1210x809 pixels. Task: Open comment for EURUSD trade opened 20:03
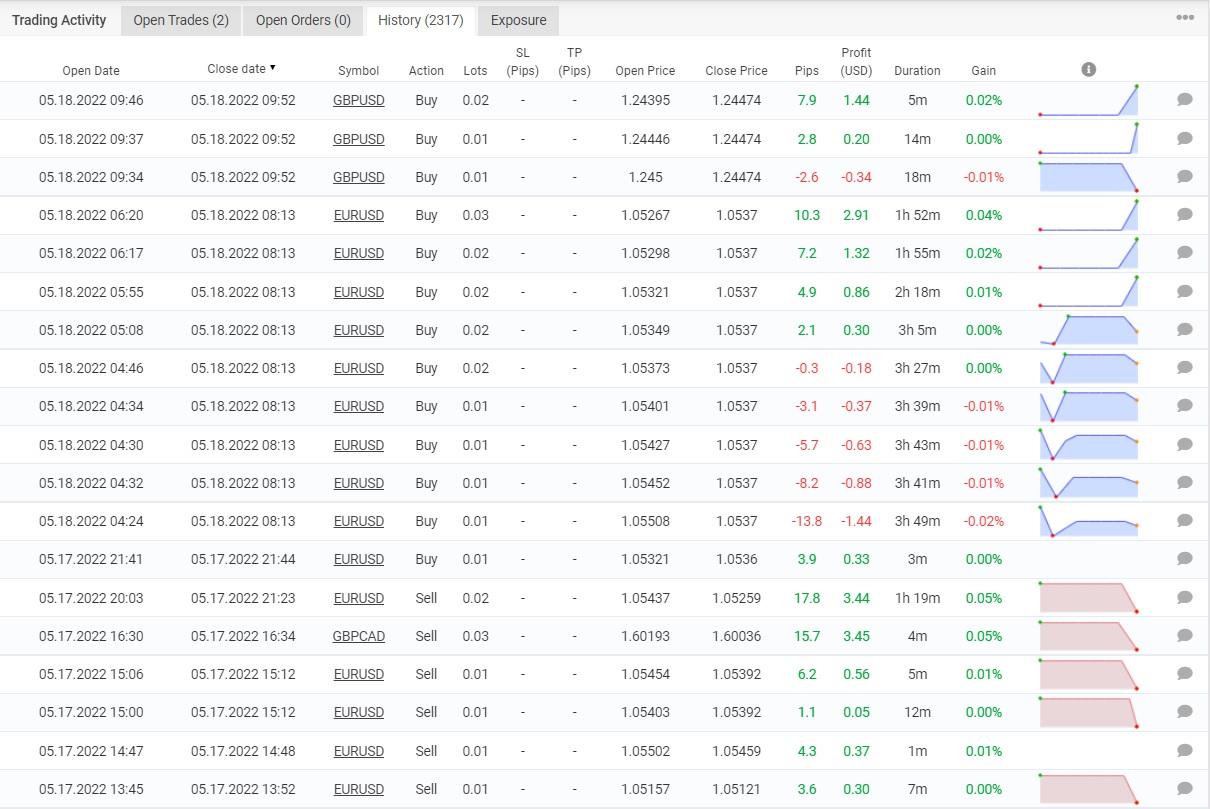[1185, 597]
